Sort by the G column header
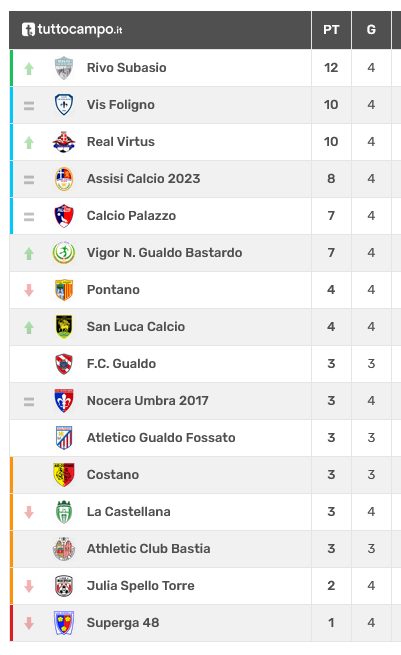This screenshot has width=401, height=655. click(371, 30)
